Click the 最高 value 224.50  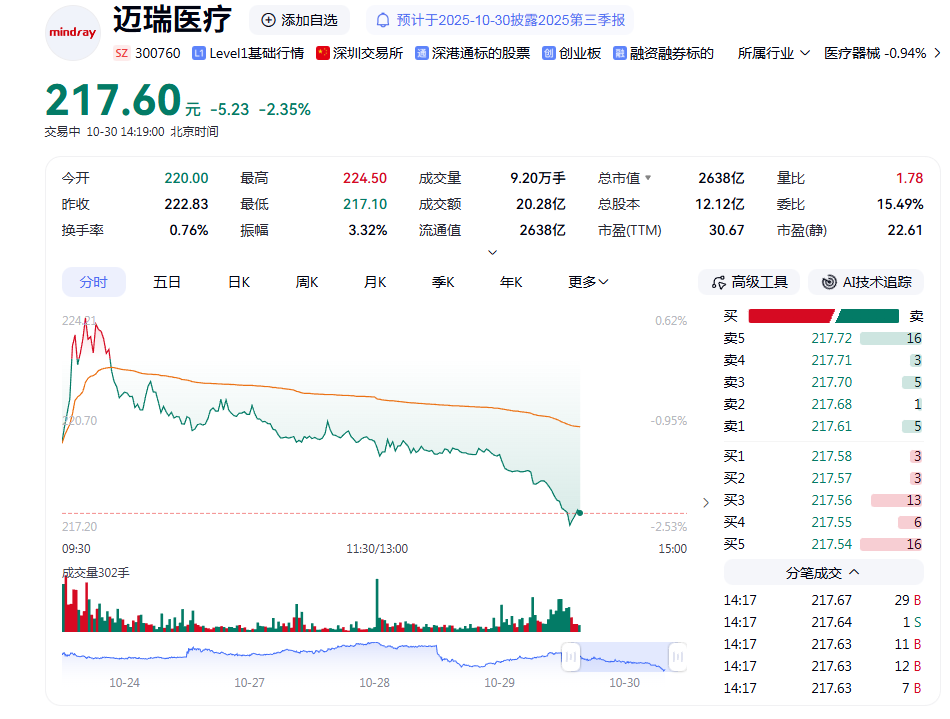click(365, 178)
